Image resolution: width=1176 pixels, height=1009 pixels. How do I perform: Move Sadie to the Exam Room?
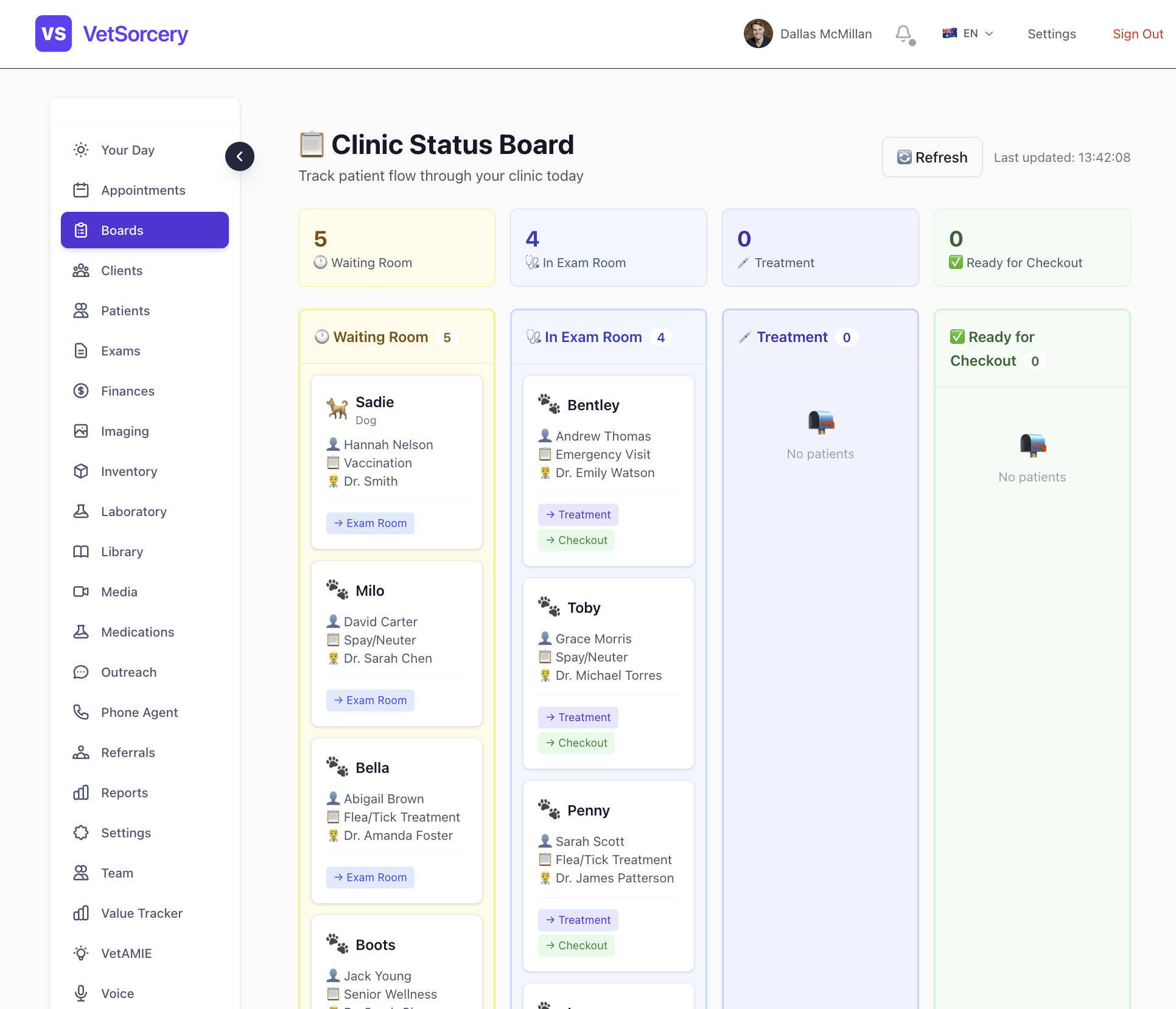(370, 523)
